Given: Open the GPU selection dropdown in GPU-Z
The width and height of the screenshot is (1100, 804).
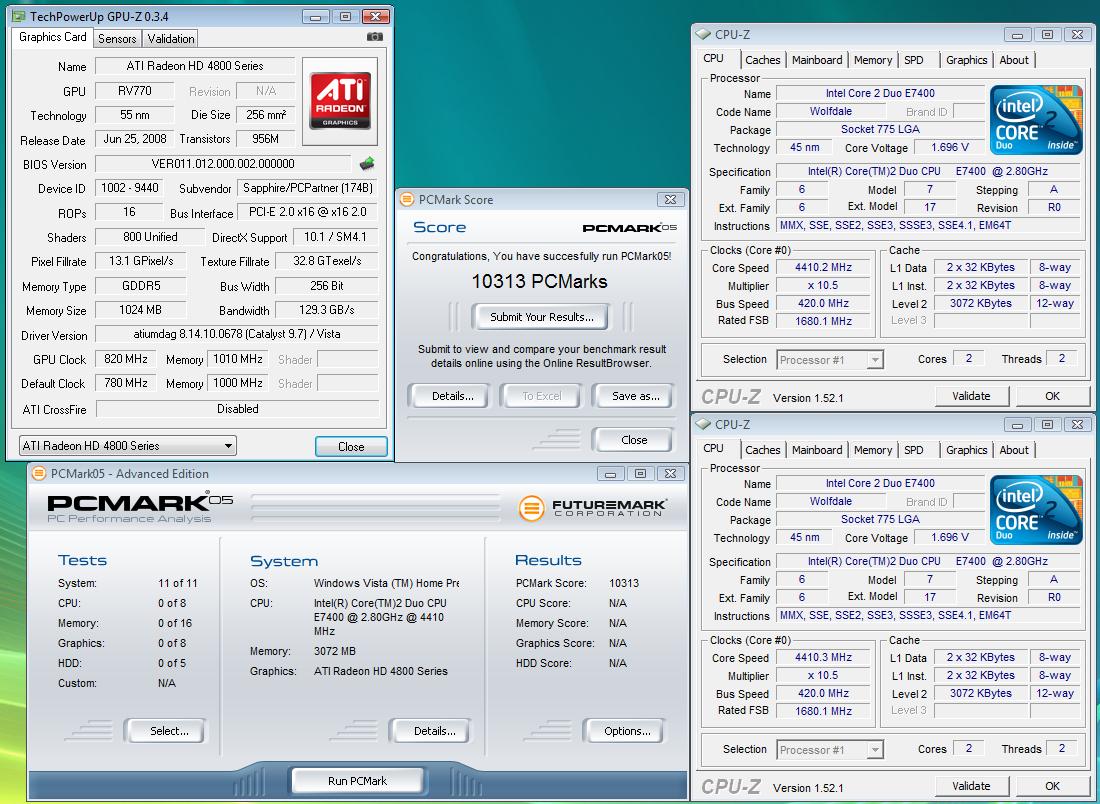Looking at the screenshot, I should click(x=128, y=445).
